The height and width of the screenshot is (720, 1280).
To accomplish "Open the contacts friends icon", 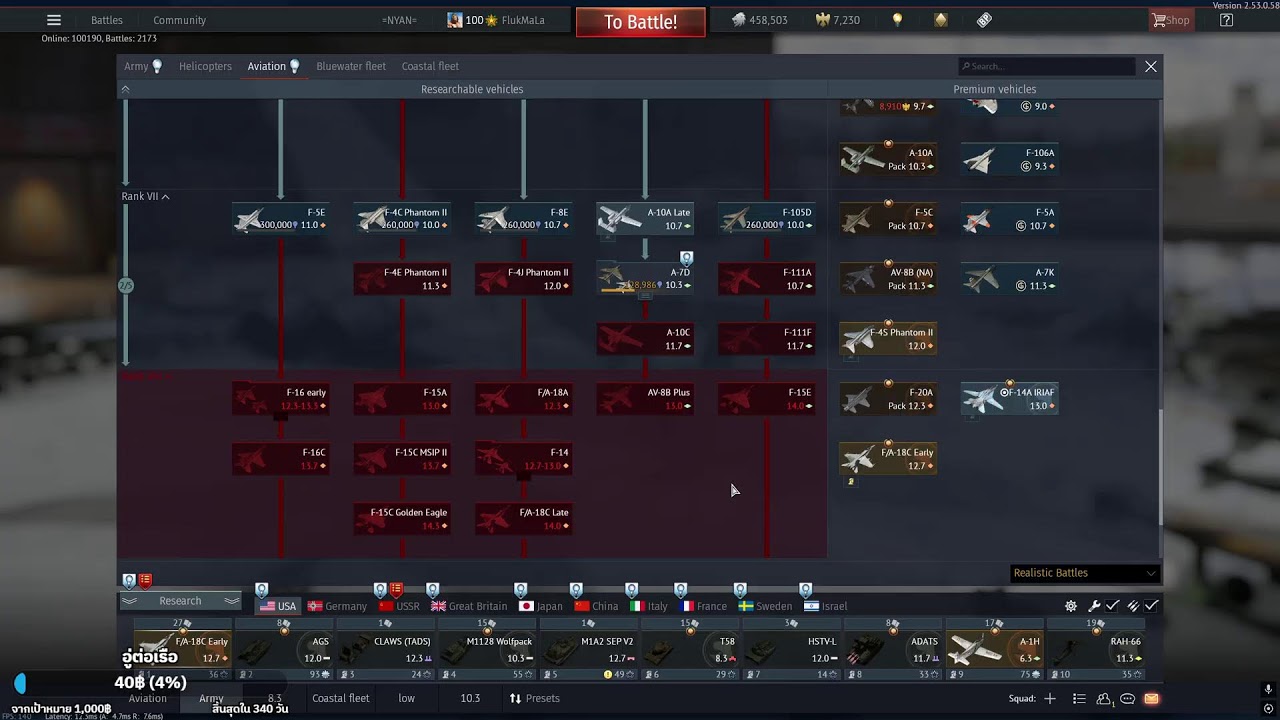I will point(1104,699).
